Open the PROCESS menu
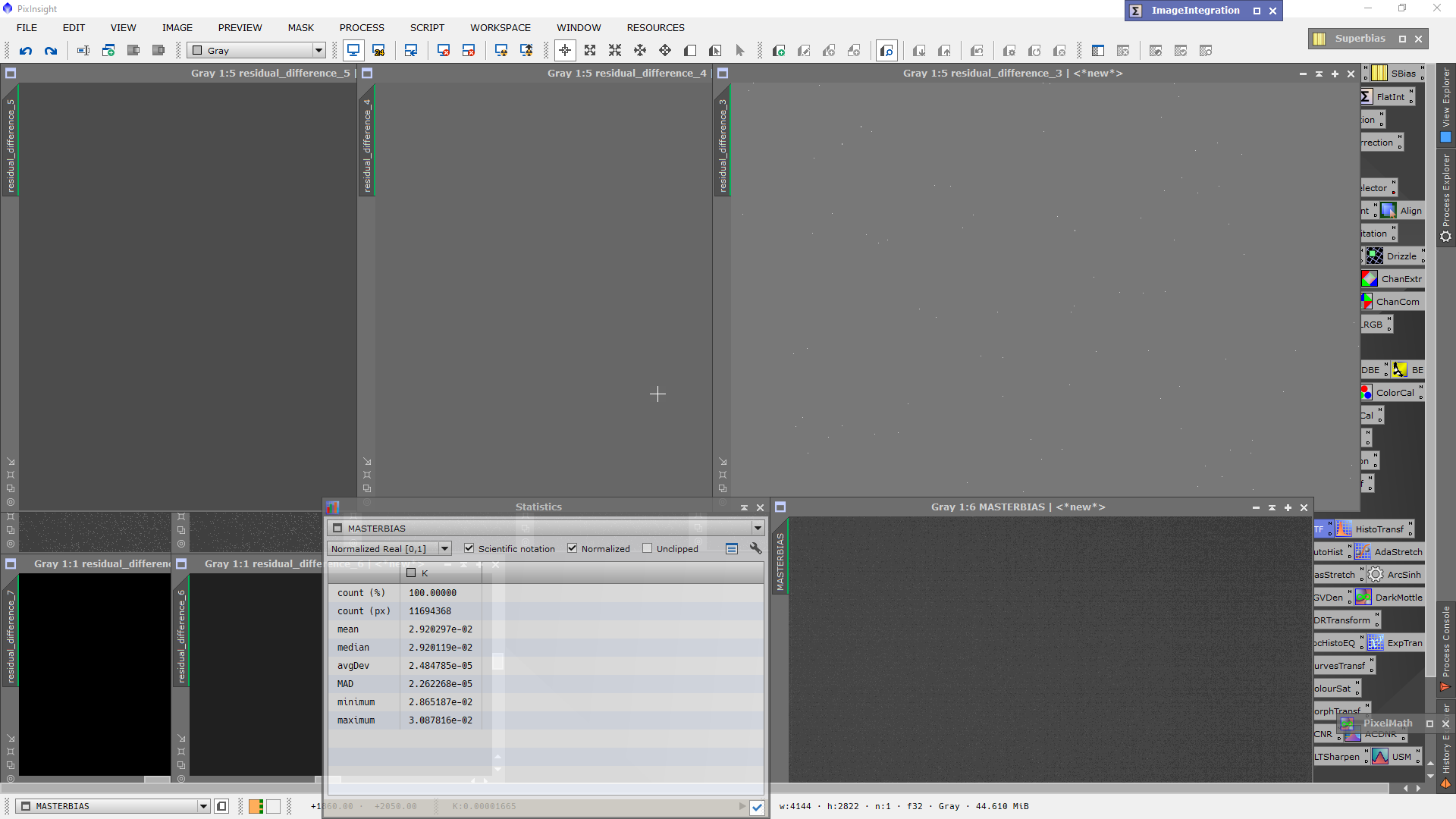Image resolution: width=1456 pixels, height=819 pixels. click(362, 27)
